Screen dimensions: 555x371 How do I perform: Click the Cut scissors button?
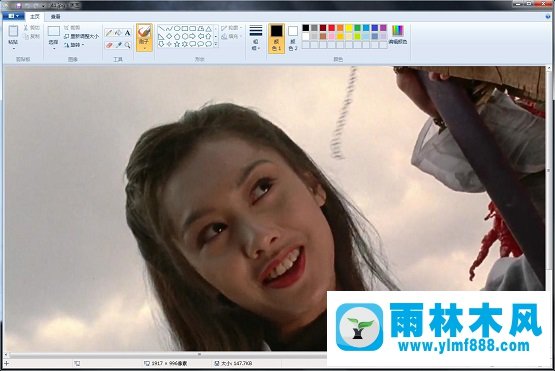pos(32,28)
